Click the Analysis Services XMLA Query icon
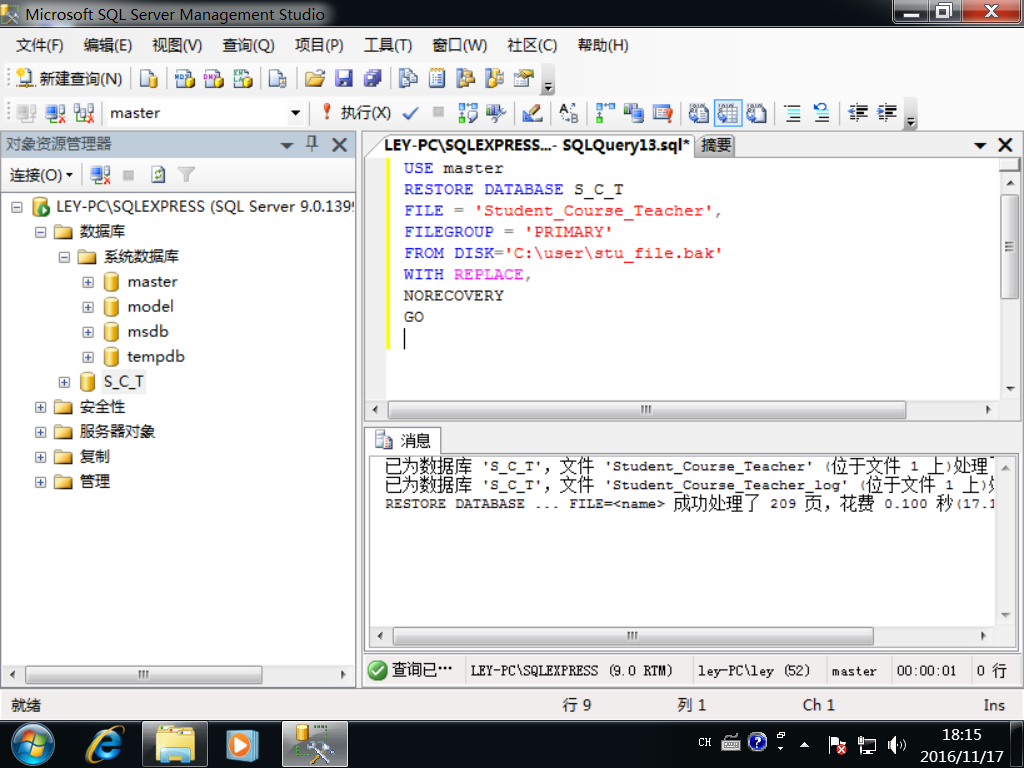The width and height of the screenshot is (1024, 768). point(243,79)
